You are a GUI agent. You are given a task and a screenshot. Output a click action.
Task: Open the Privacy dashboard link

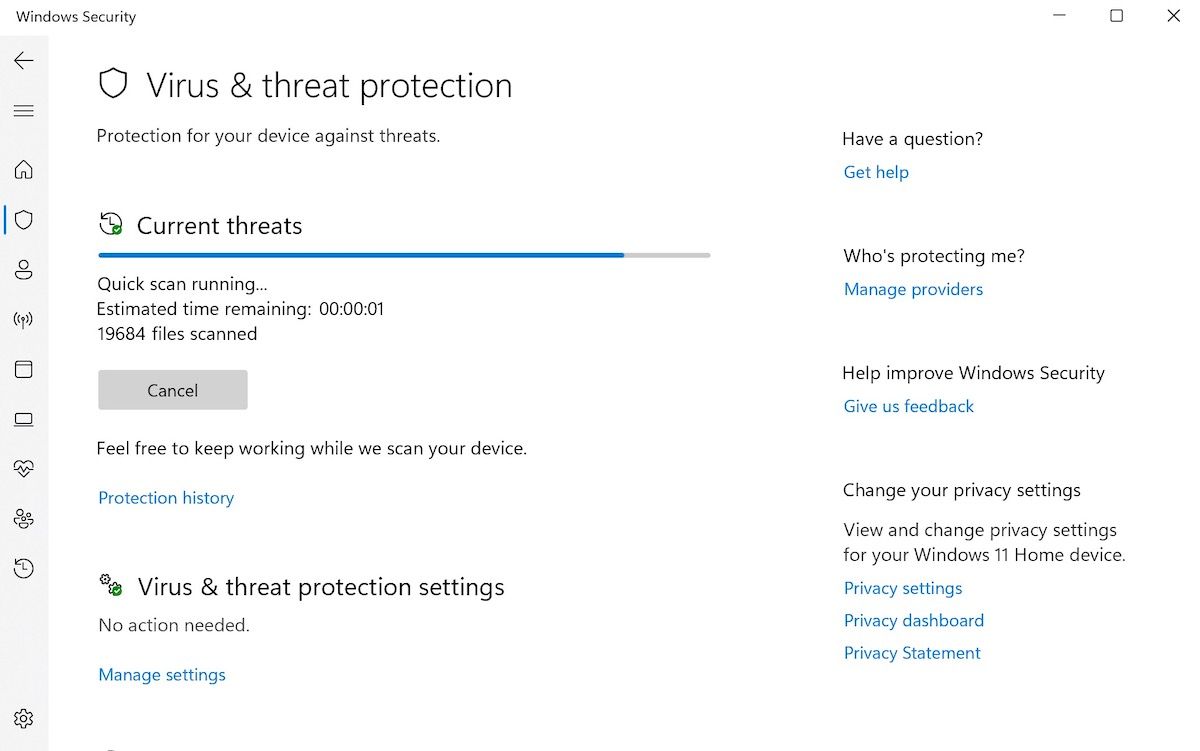pos(913,620)
